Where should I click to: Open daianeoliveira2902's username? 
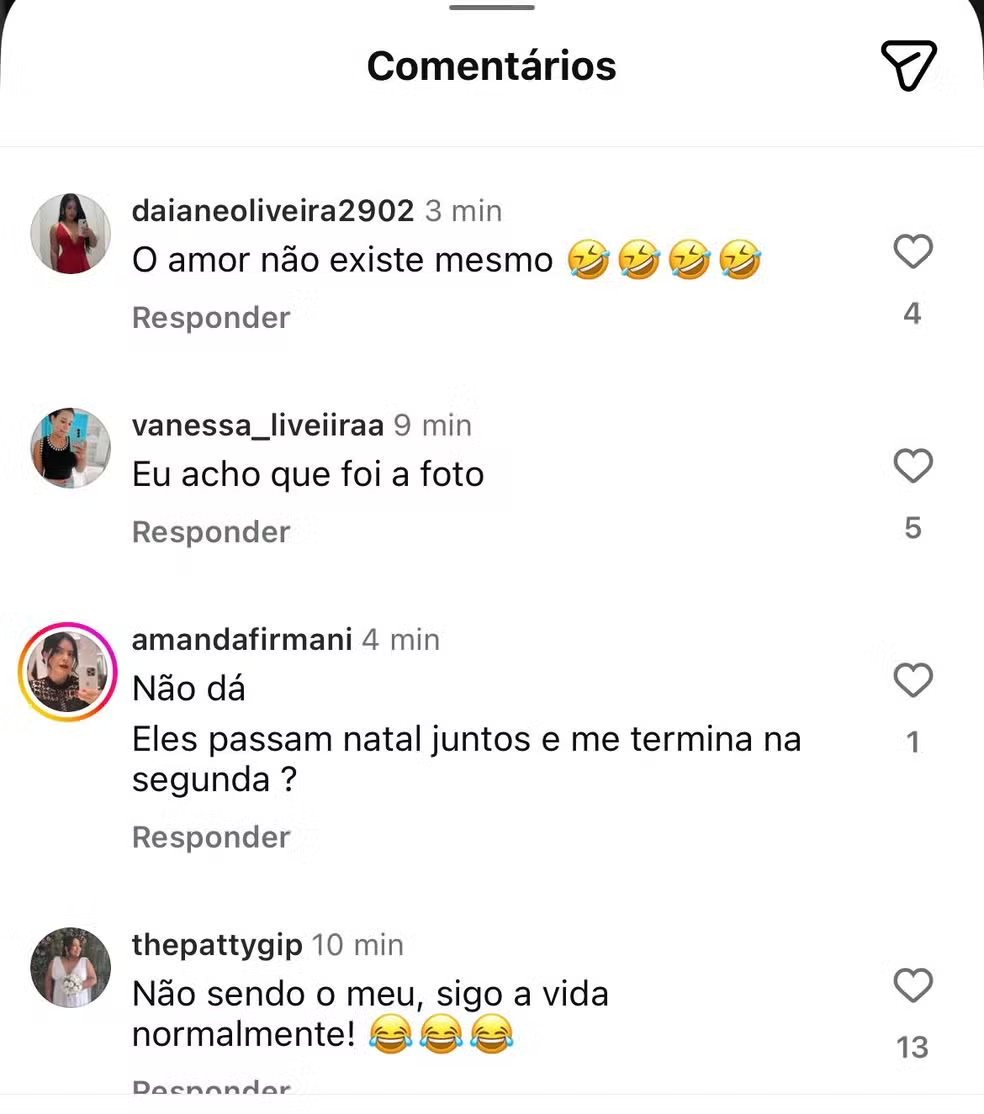272,211
